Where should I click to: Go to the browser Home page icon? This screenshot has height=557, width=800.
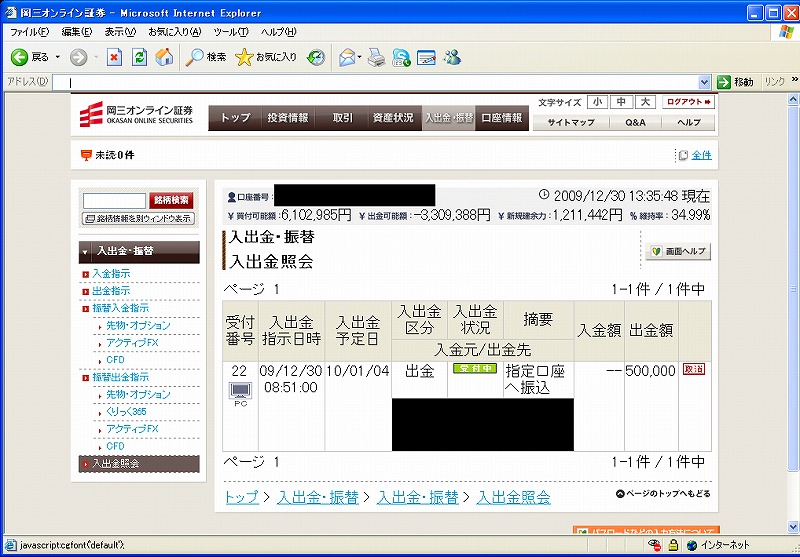[164, 57]
